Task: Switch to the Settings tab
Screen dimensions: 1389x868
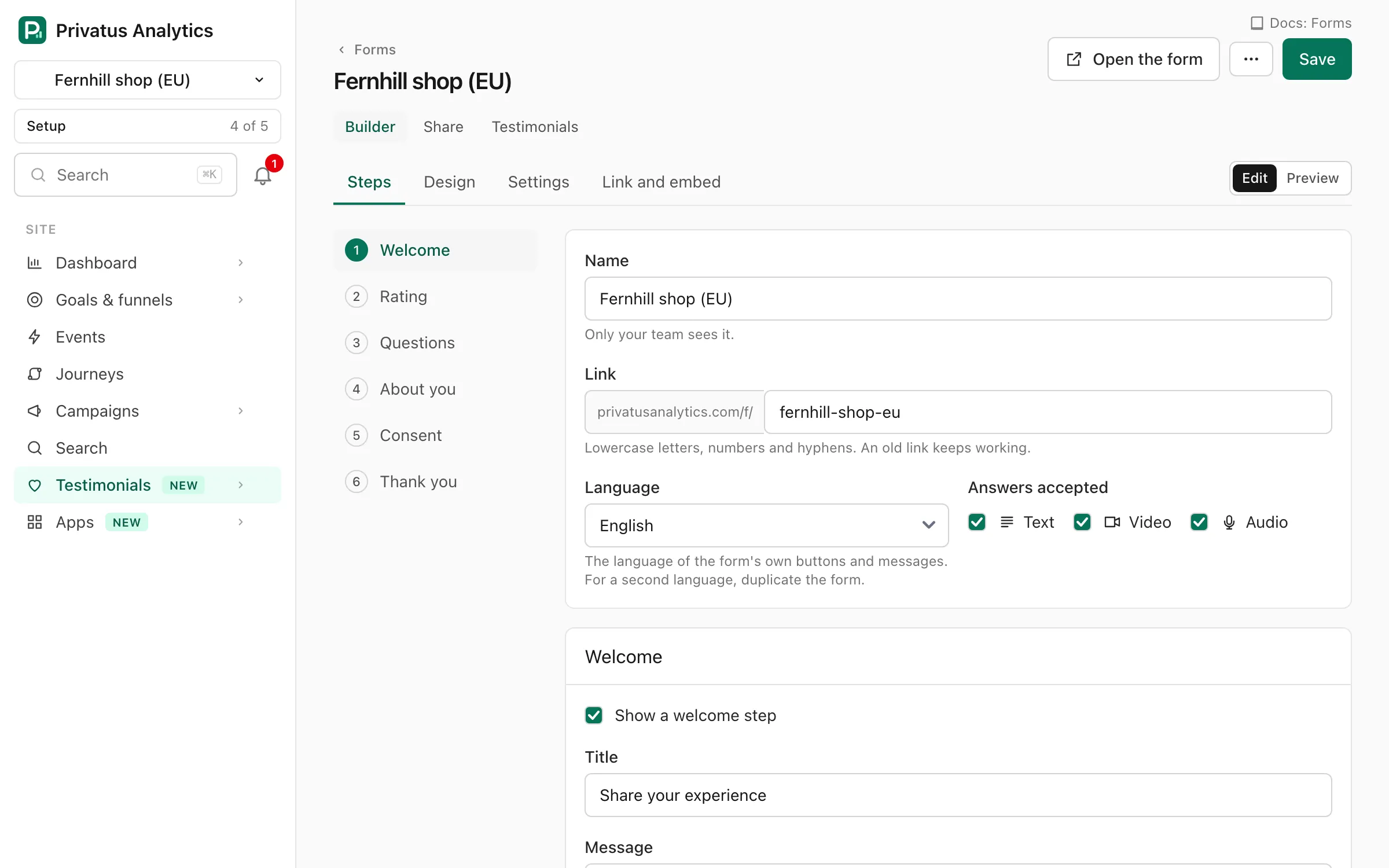Action: click(538, 182)
